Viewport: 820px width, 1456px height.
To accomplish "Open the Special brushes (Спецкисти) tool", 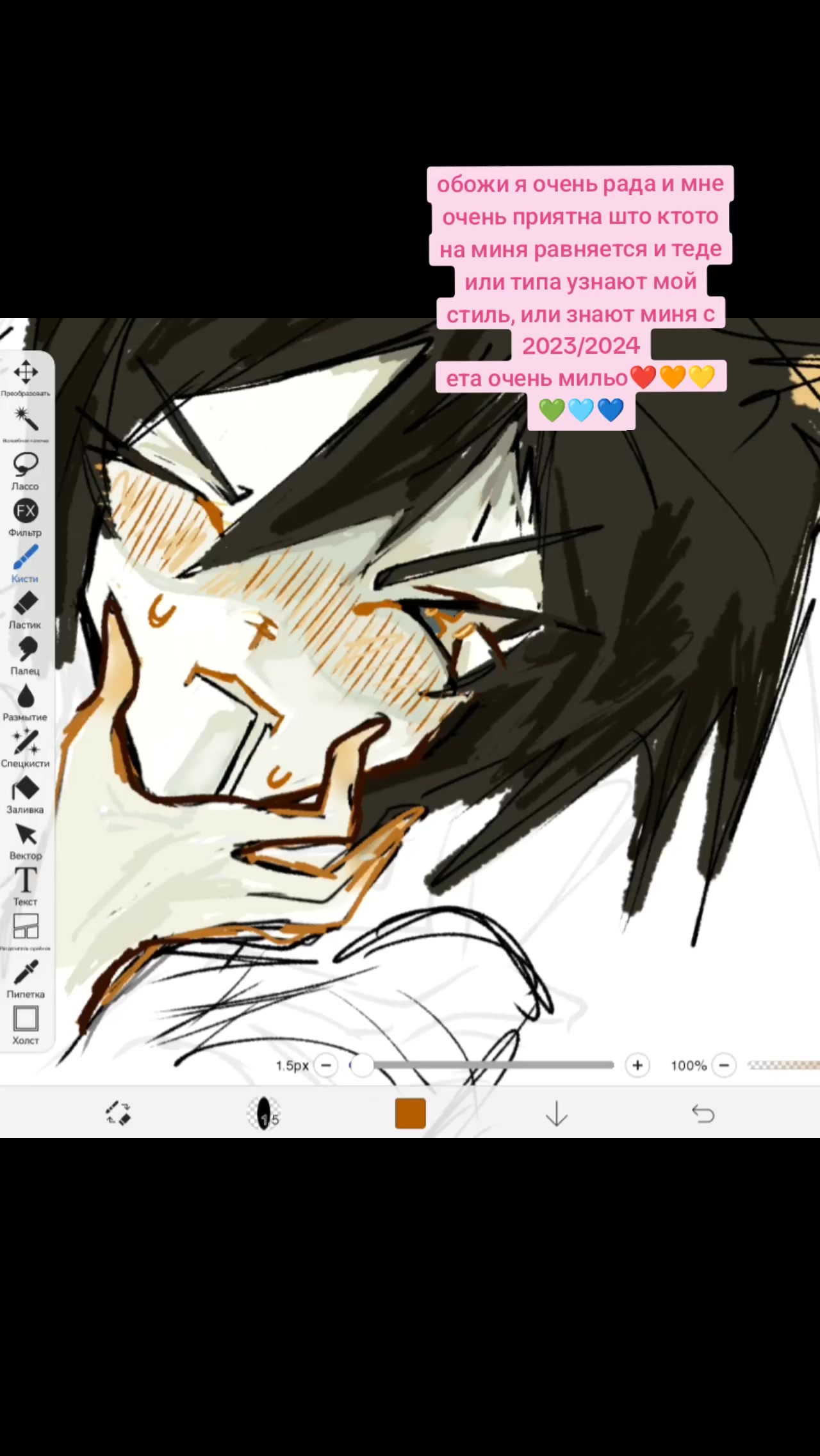I will pos(26,748).
